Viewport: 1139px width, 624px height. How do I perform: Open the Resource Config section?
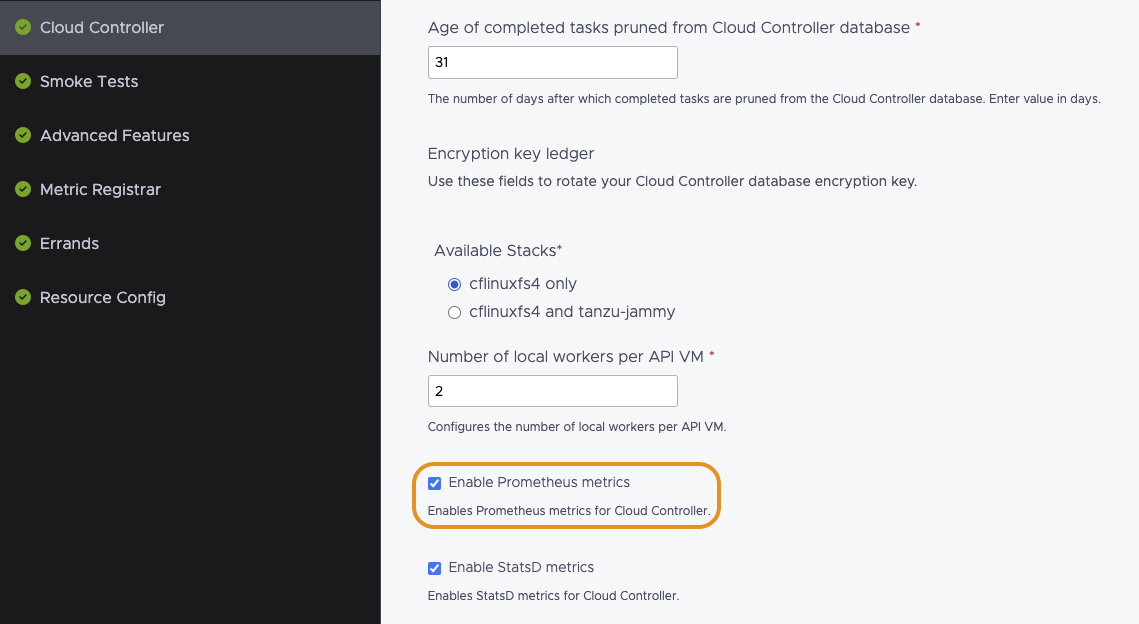tap(102, 298)
